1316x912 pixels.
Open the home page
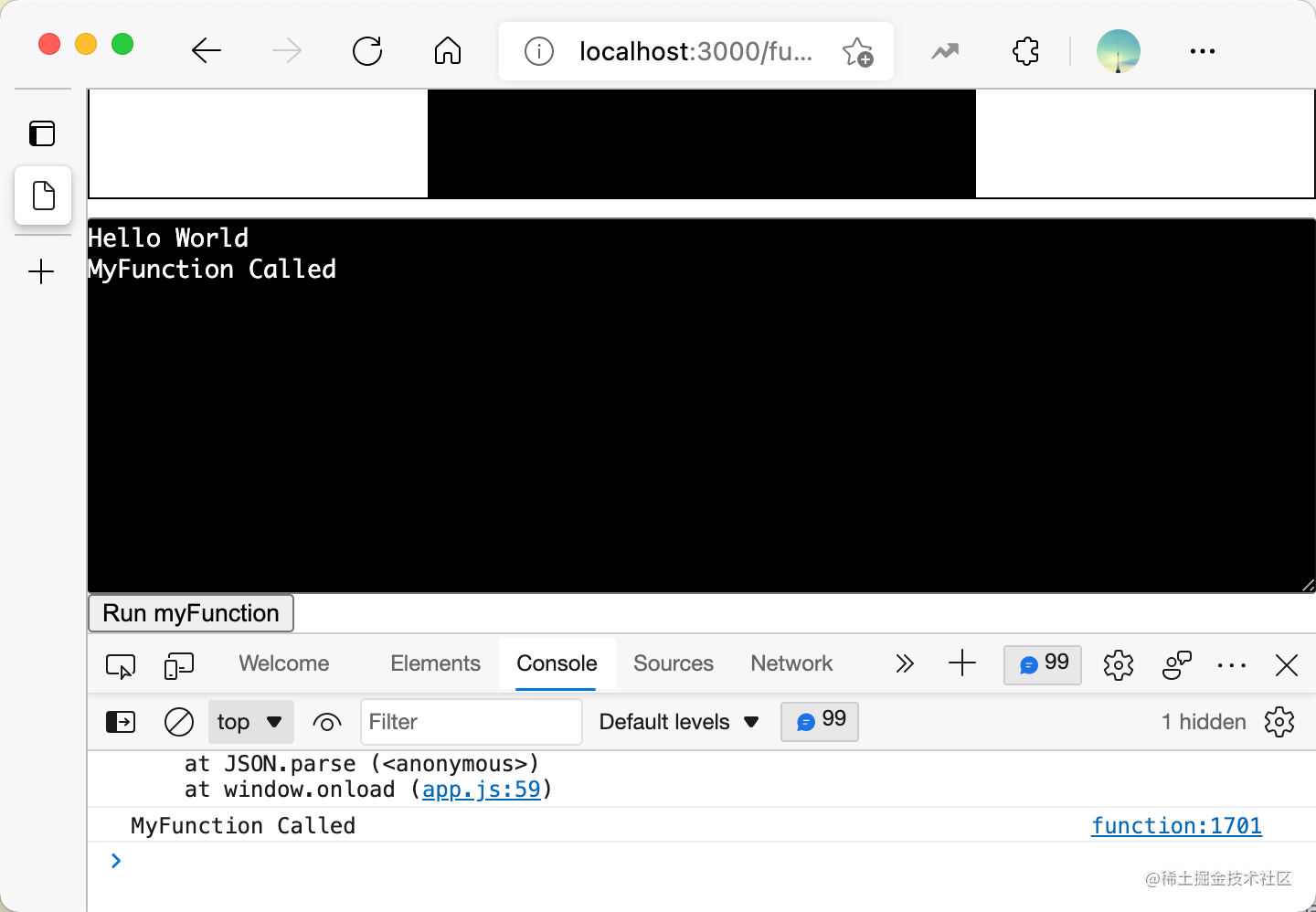click(448, 51)
